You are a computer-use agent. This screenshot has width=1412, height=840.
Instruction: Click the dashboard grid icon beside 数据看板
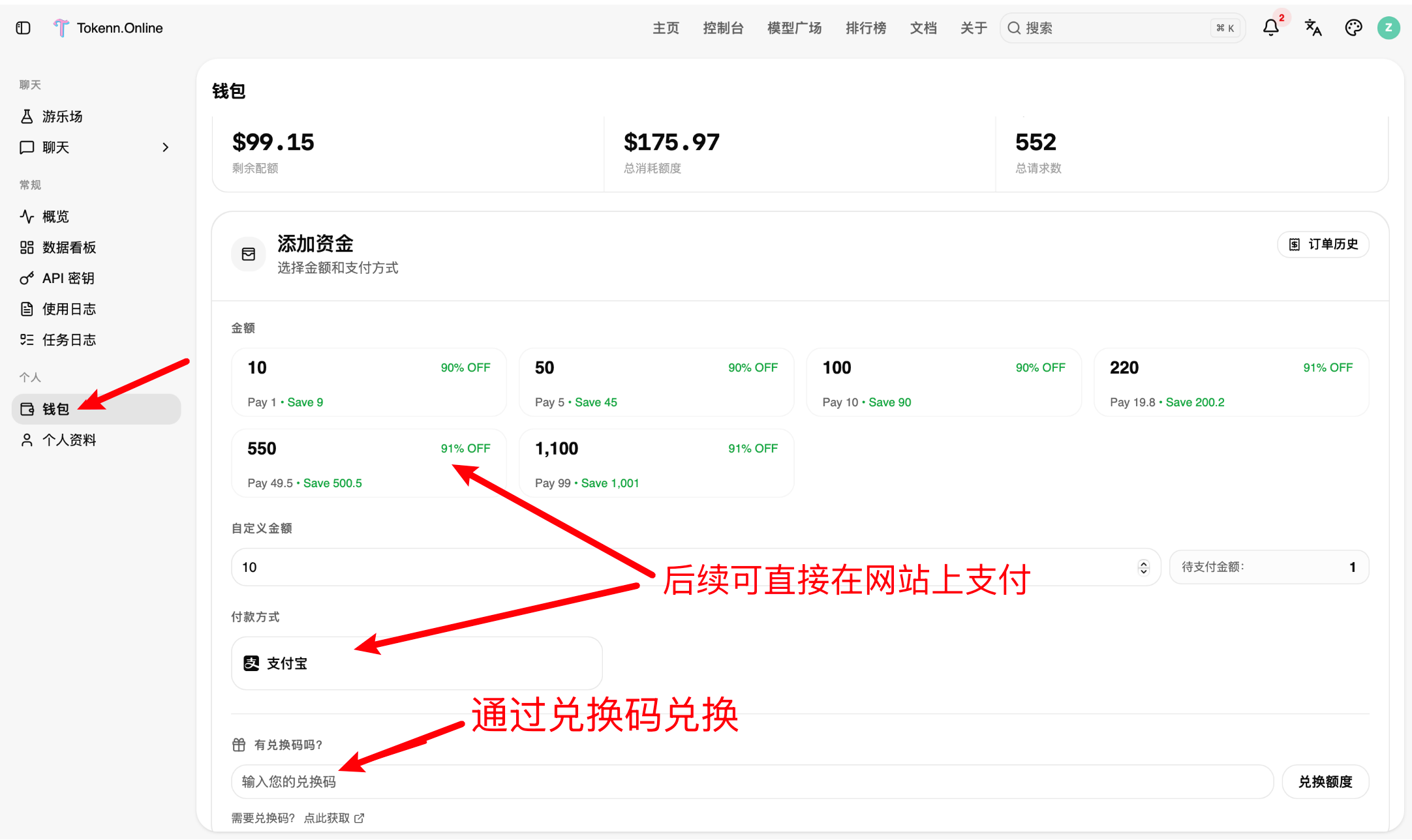click(x=27, y=247)
